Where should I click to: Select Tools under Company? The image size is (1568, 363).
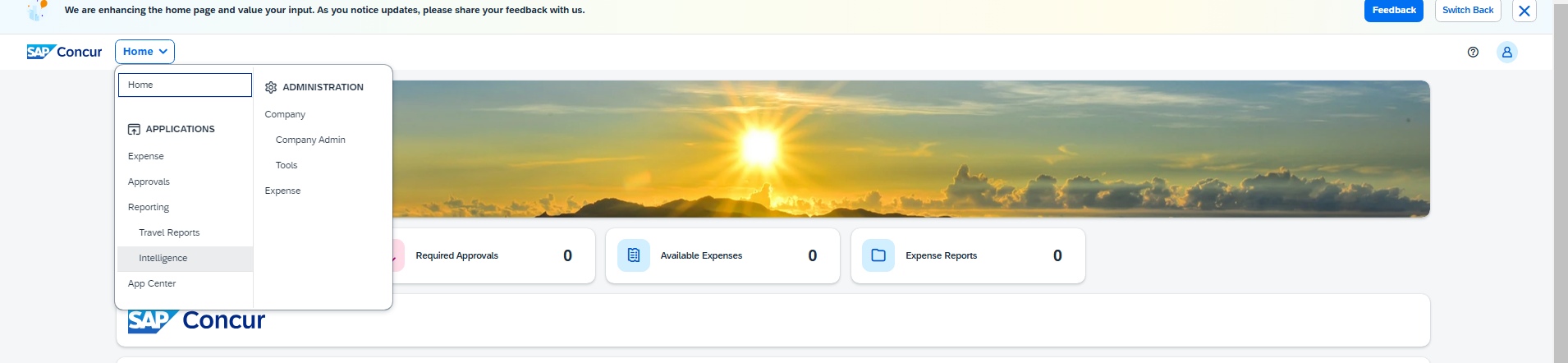click(x=287, y=165)
